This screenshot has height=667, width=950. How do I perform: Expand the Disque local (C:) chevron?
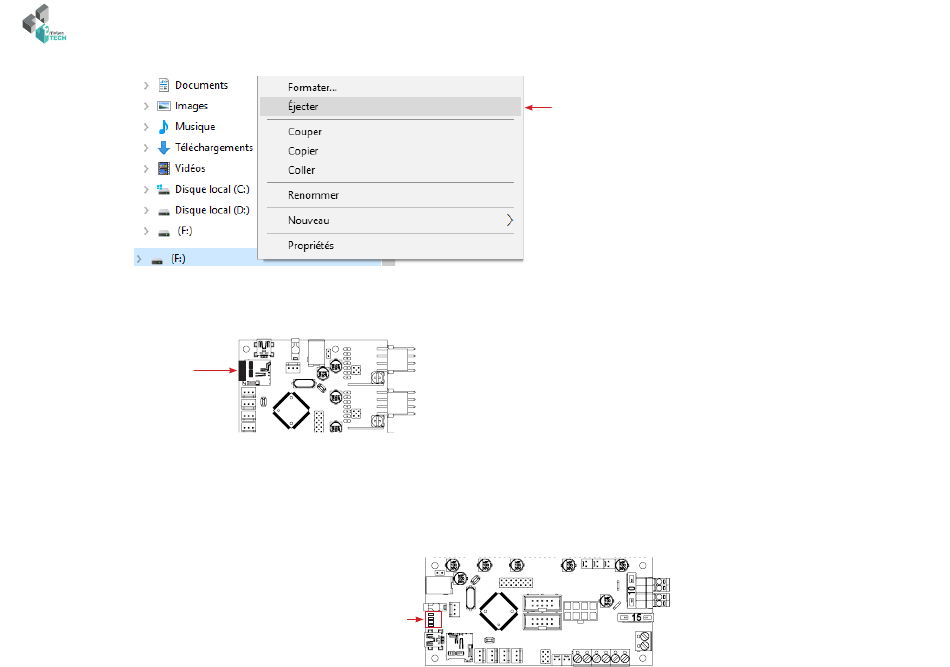tap(146, 190)
